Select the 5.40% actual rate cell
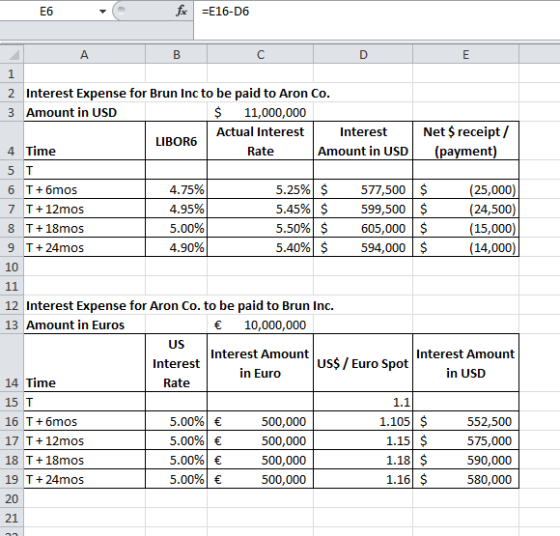This screenshot has height=536, width=560. click(260, 247)
